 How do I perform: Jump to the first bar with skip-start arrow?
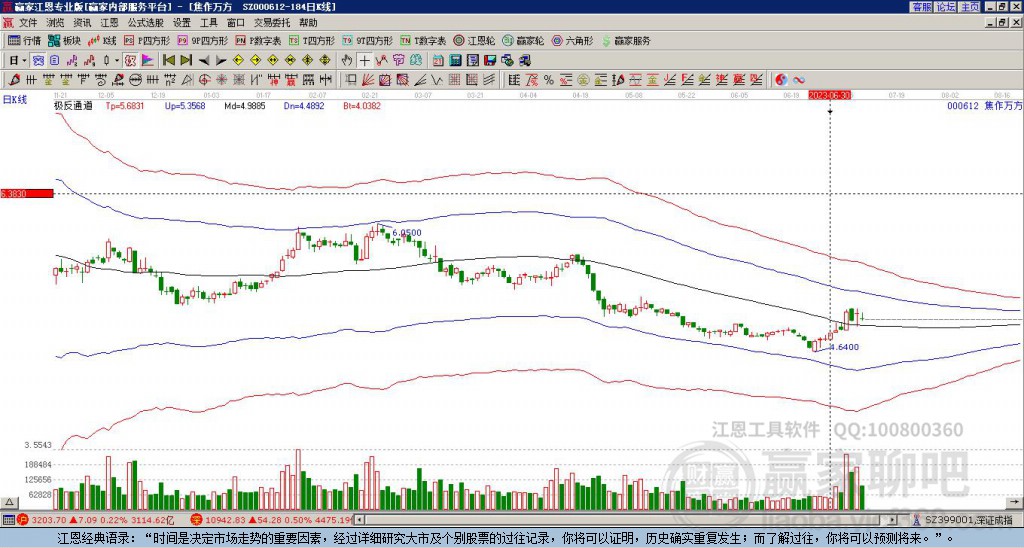tap(168, 61)
